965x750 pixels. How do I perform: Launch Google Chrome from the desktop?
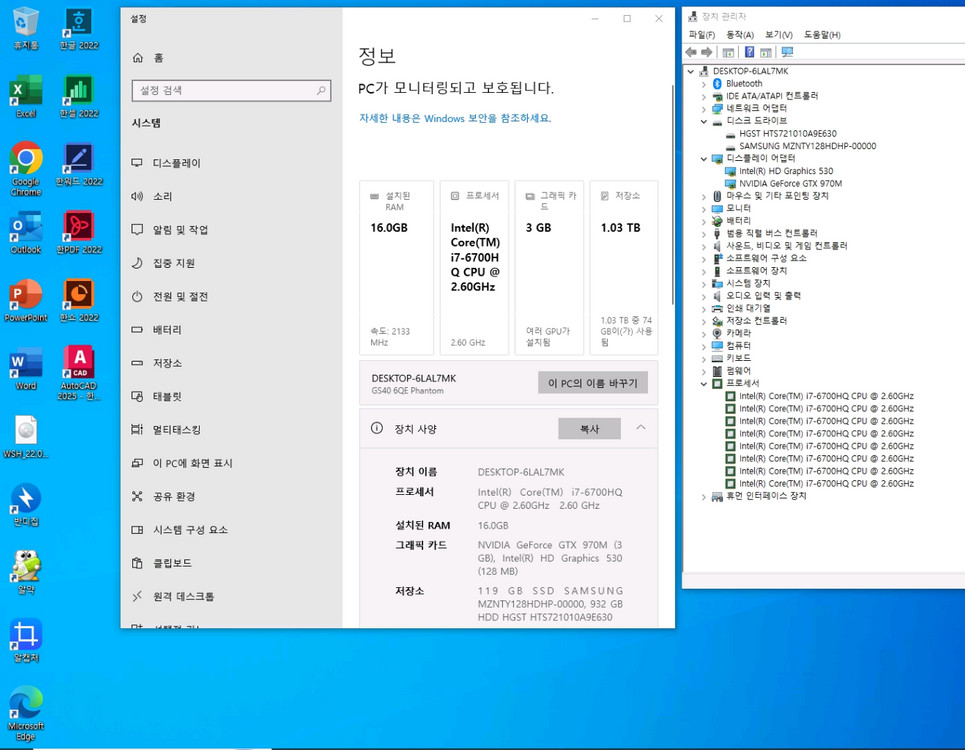(25, 169)
